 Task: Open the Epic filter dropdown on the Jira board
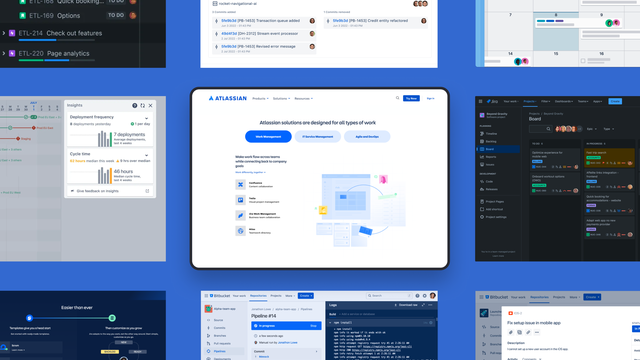click(x=591, y=129)
